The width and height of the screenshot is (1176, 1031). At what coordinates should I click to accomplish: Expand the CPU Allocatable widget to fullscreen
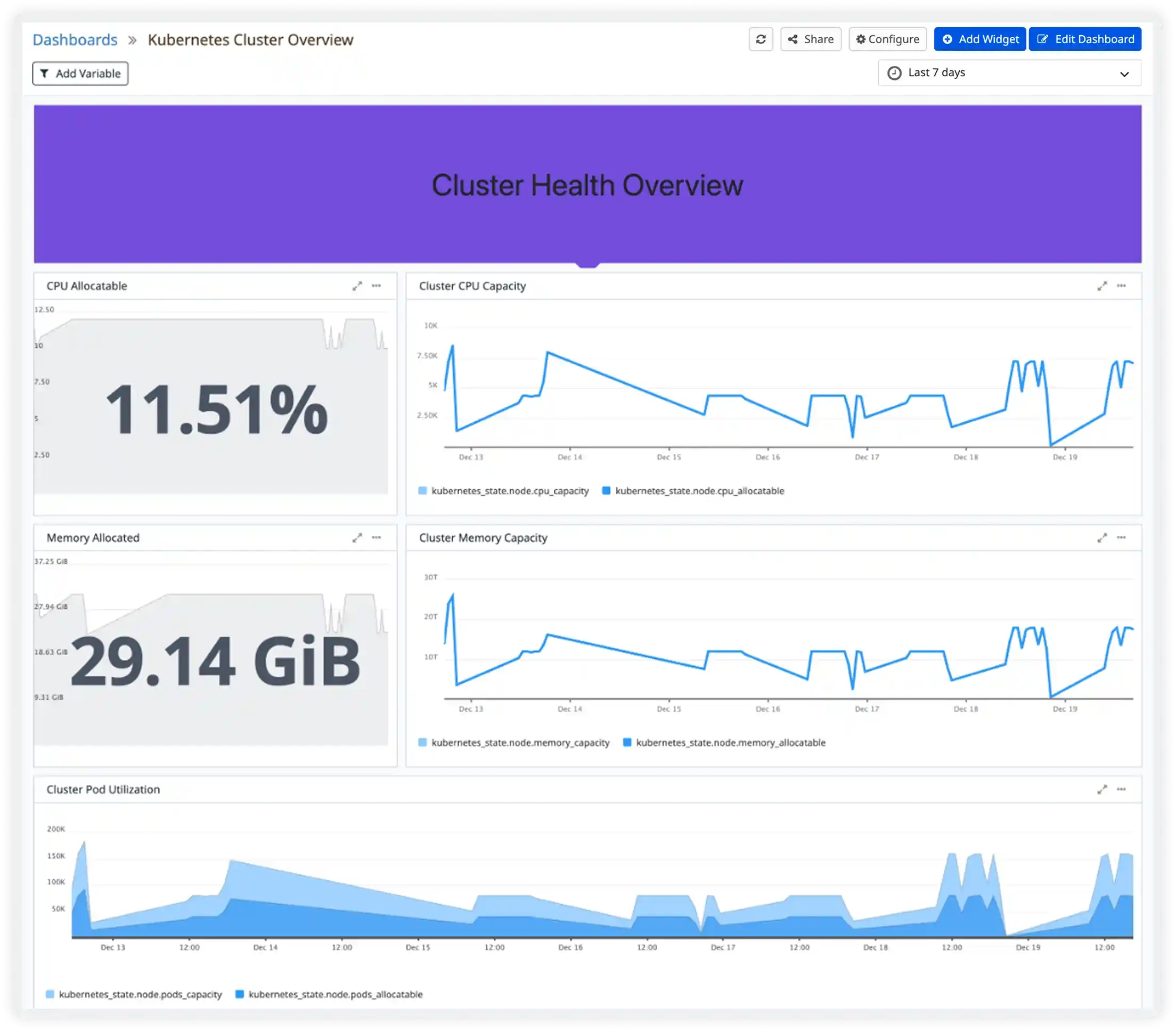358,286
